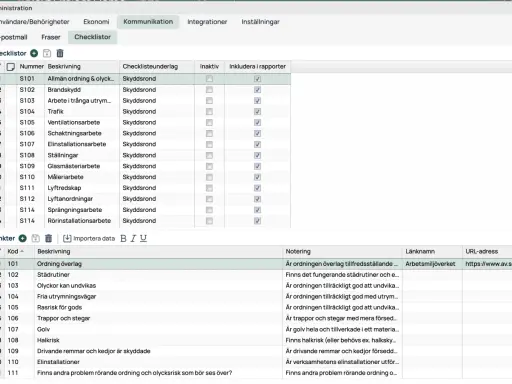
Task: Open the Ekonomi tab
Action: coord(96,22)
